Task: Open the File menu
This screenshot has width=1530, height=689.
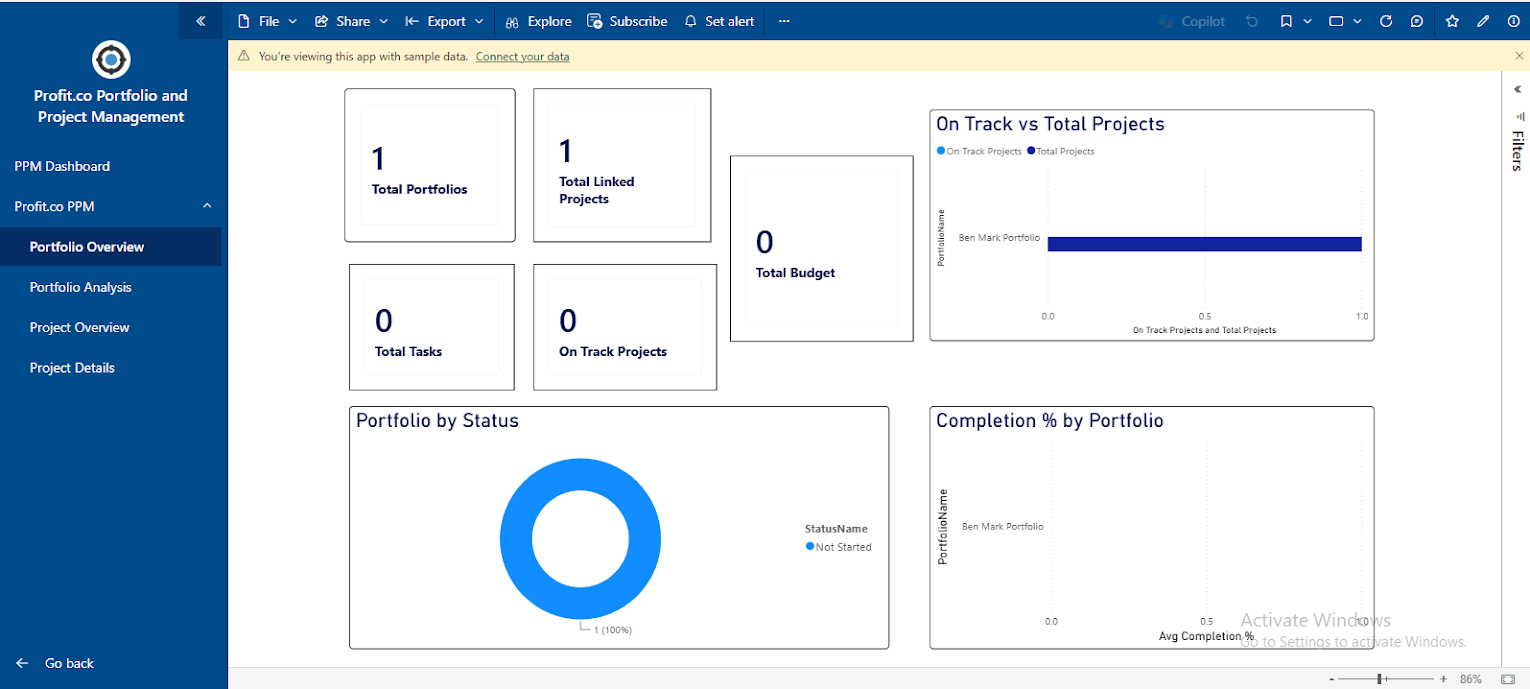Action: (268, 21)
